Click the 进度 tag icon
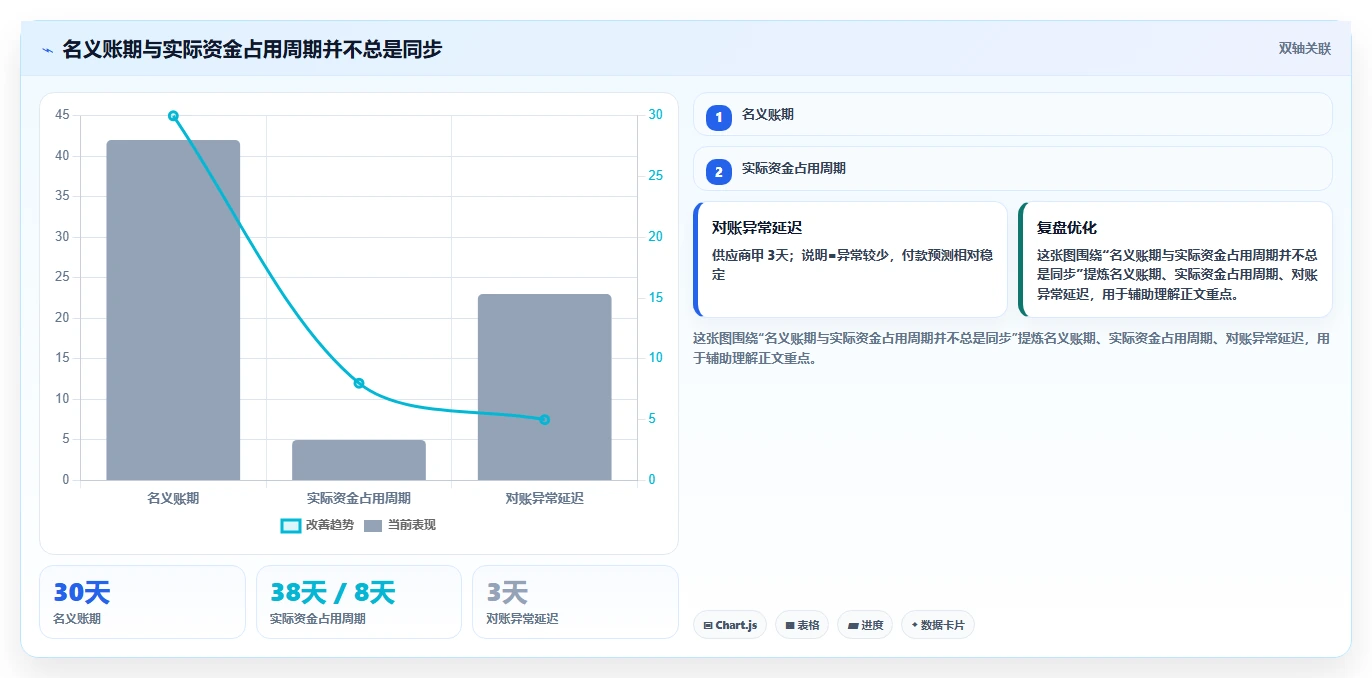 click(853, 625)
